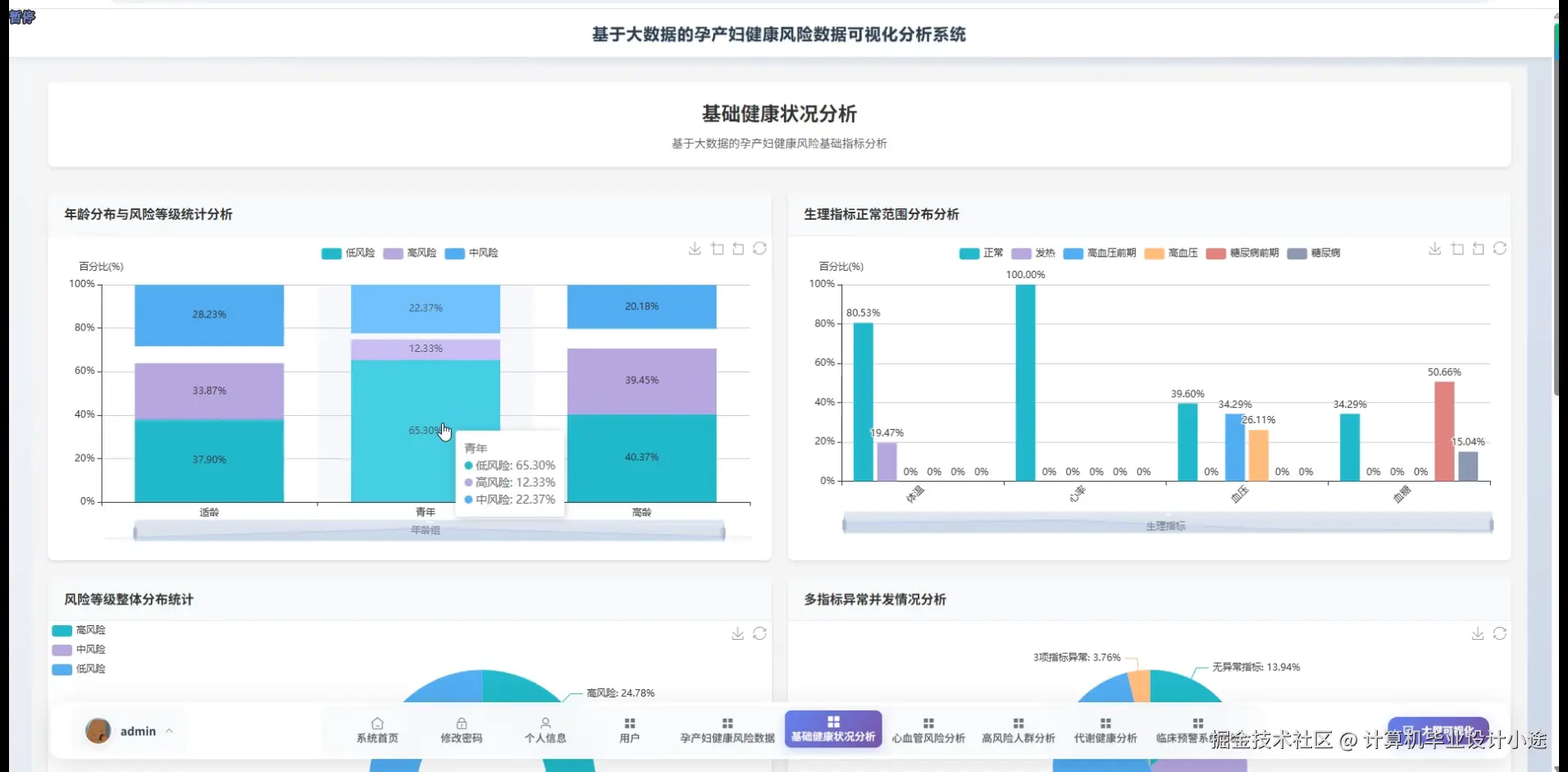1568x772 pixels.
Task: Hide the 正常 series in 生理指标 legend
Action: tap(982, 253)
